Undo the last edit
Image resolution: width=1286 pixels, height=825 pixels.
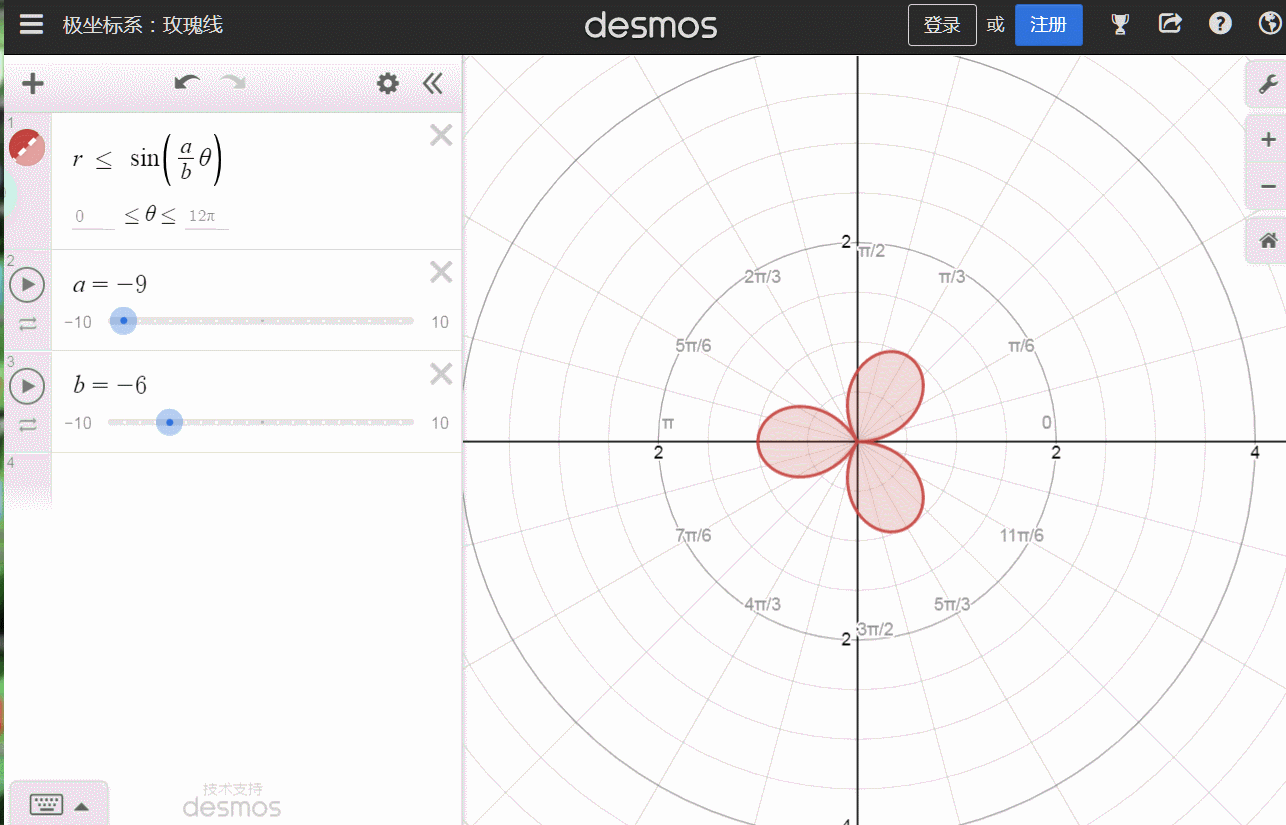pos(187,83)
